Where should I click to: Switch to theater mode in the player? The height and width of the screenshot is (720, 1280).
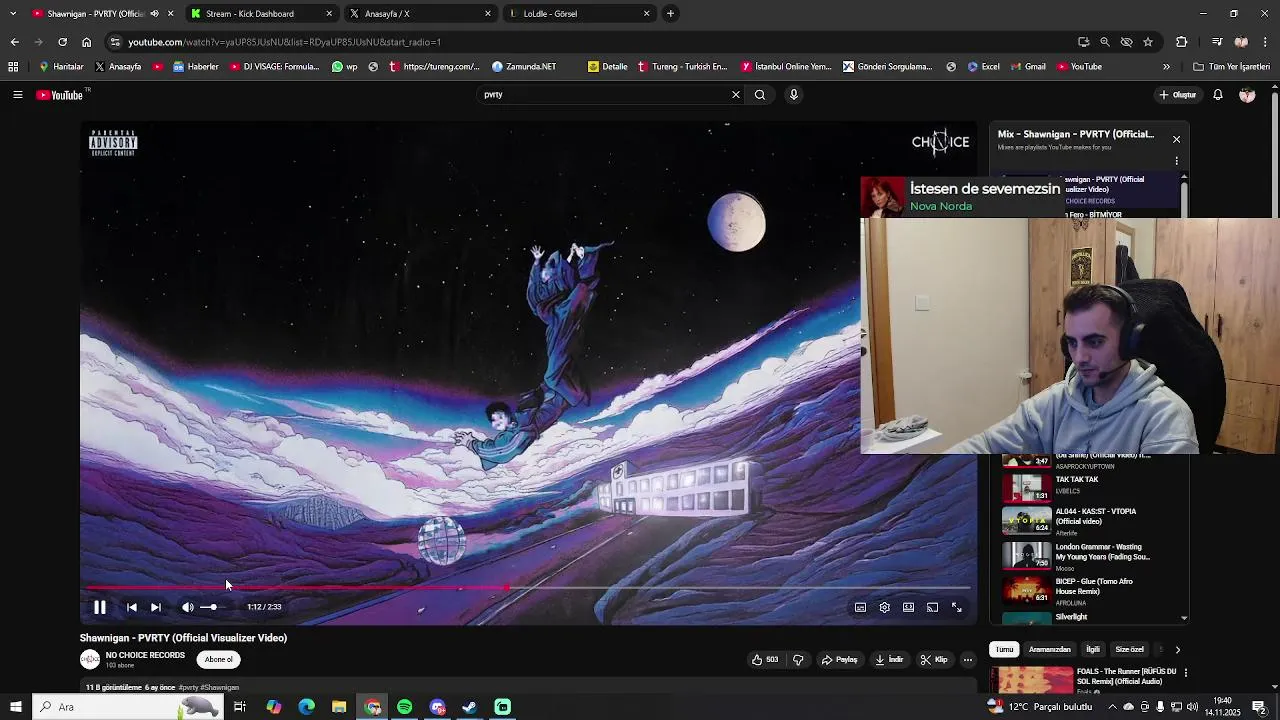[x=908, y=607]
